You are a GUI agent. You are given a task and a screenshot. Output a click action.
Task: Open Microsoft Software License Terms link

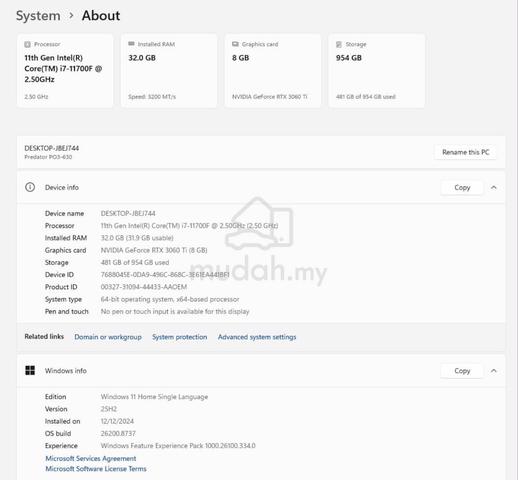[96, 469]
